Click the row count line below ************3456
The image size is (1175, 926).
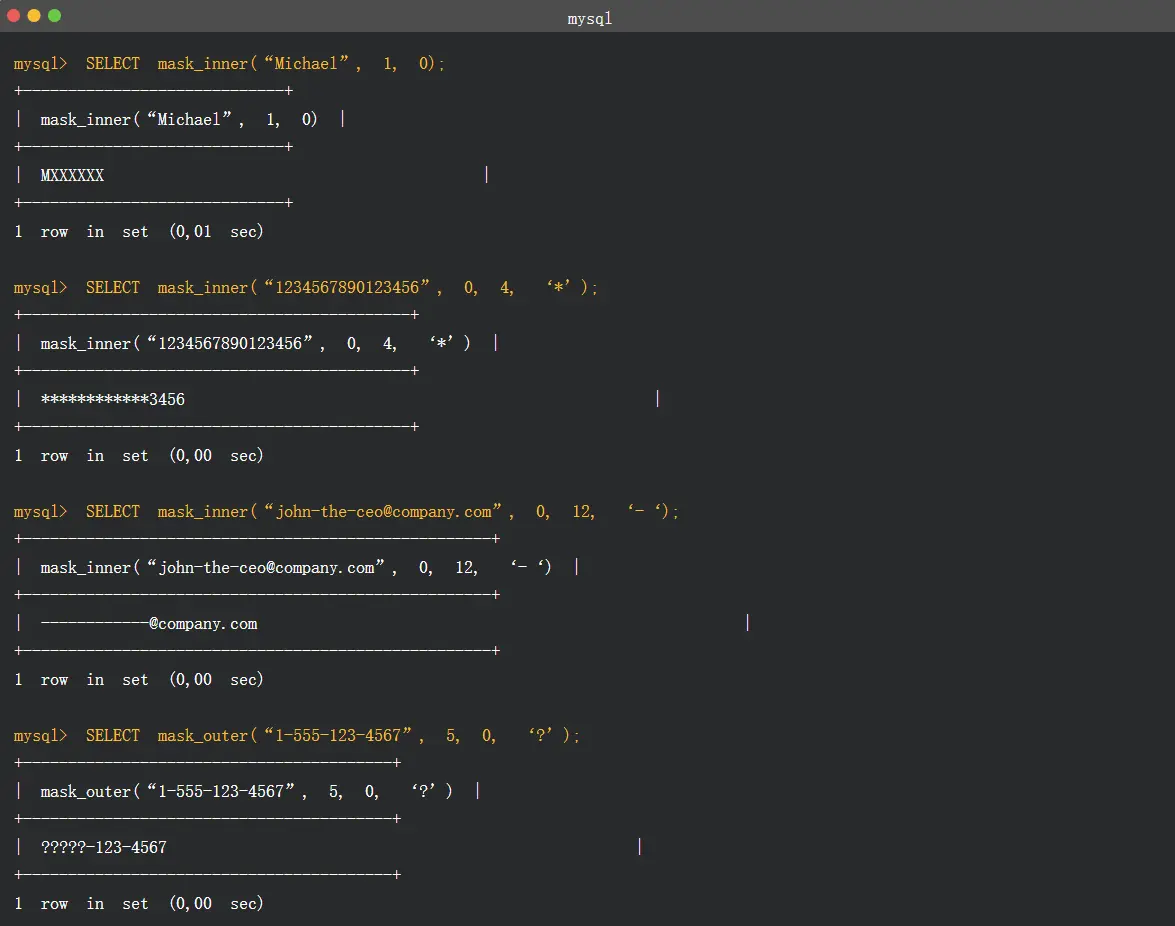(x=139, y=455)
